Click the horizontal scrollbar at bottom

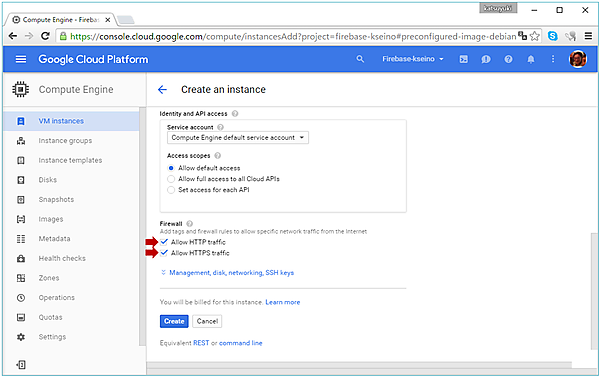359,365
